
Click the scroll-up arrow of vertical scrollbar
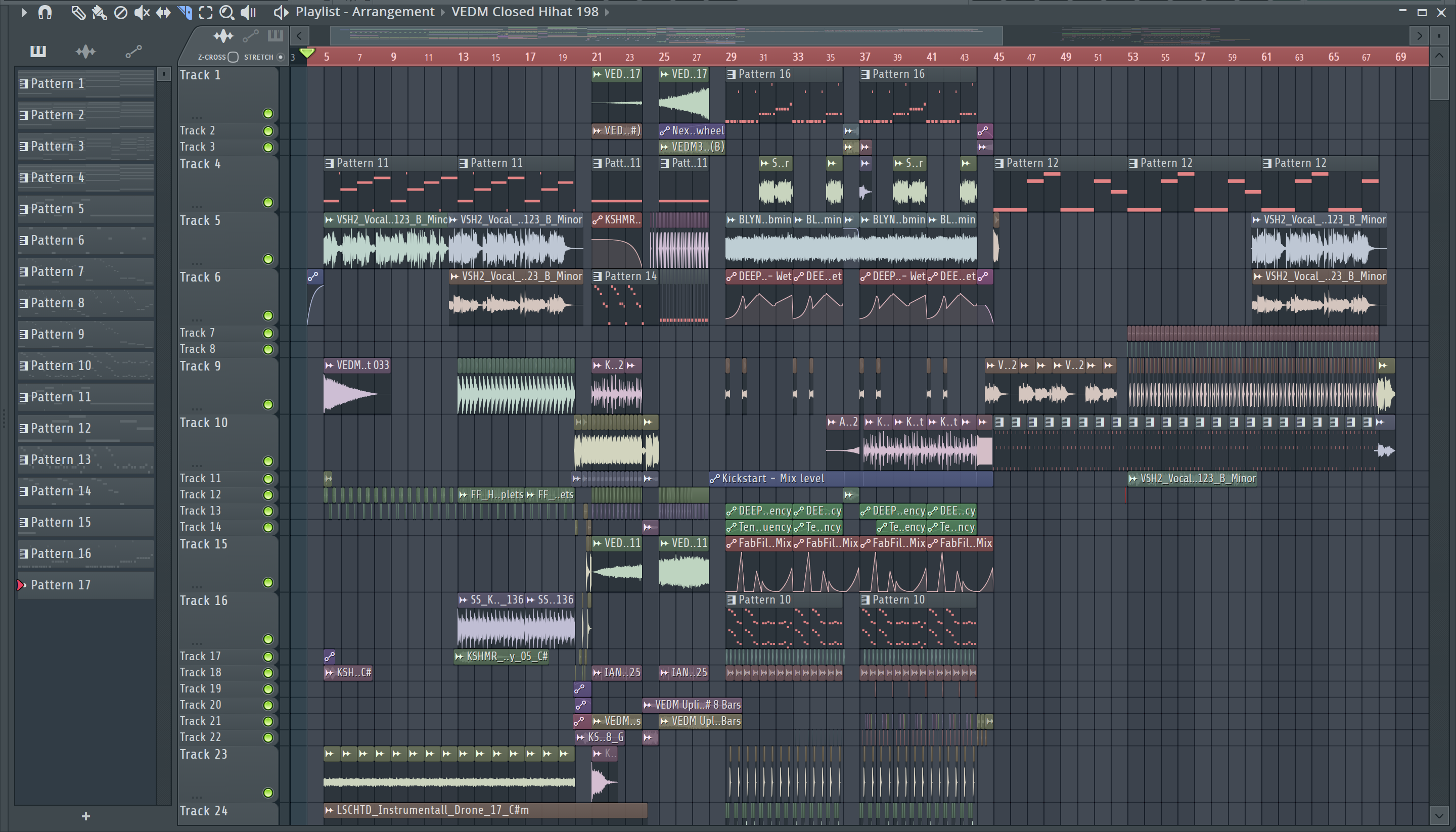point(1439,56)
